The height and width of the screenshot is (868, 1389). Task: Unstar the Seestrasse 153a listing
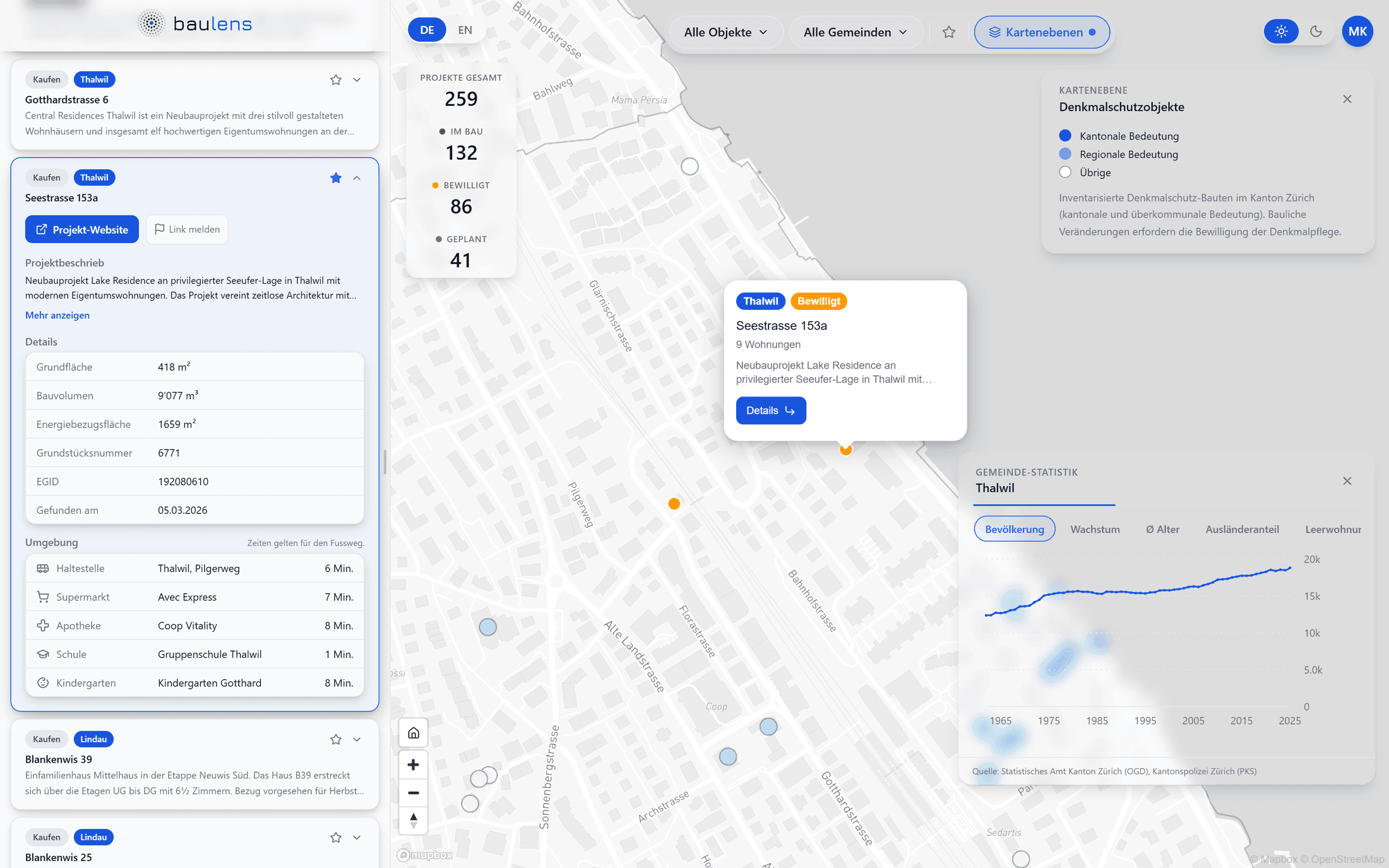pyautogui.click(x=336, y=178)
